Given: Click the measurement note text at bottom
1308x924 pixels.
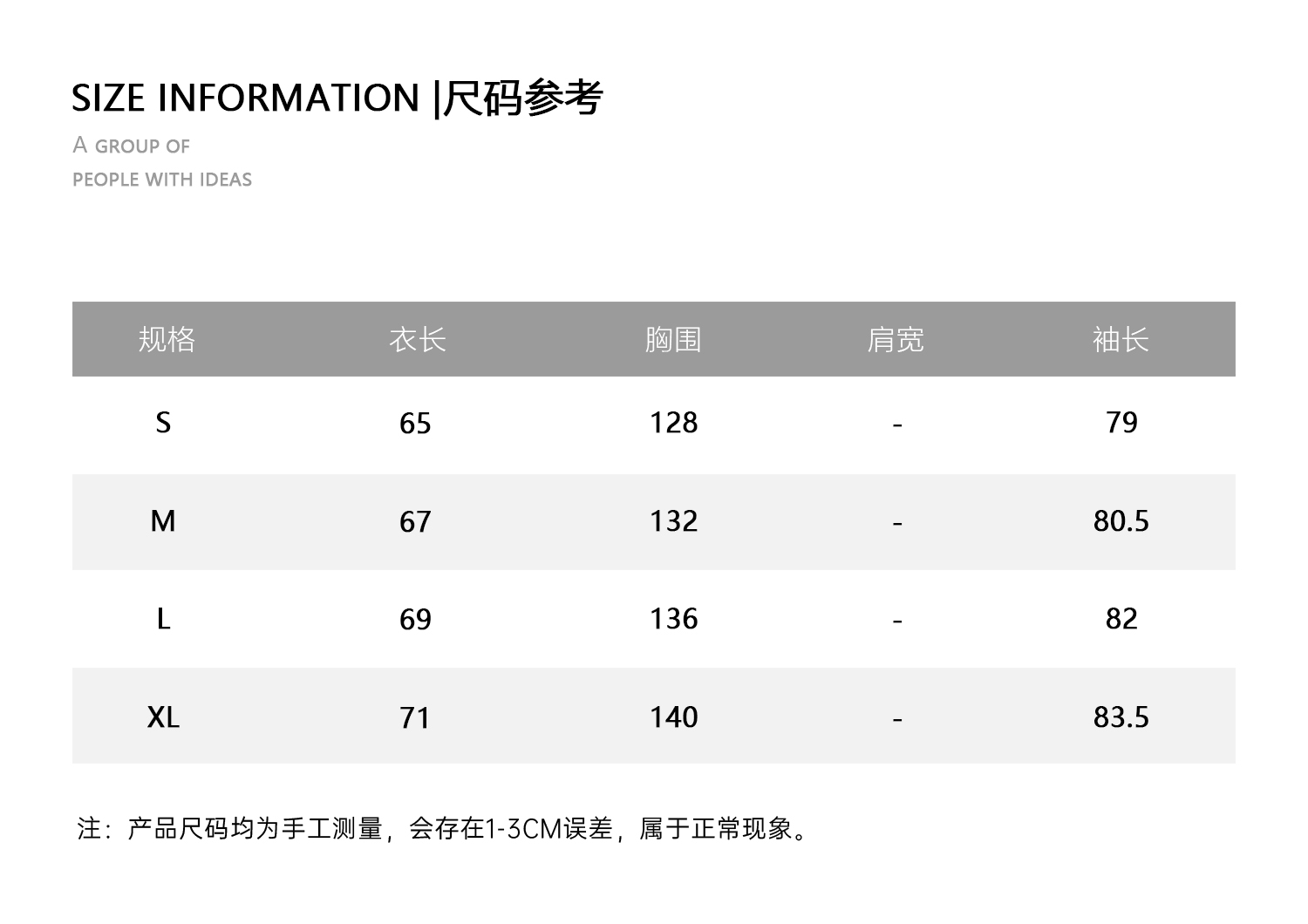Looking at the screenshot, I should [x=445, y=828].
